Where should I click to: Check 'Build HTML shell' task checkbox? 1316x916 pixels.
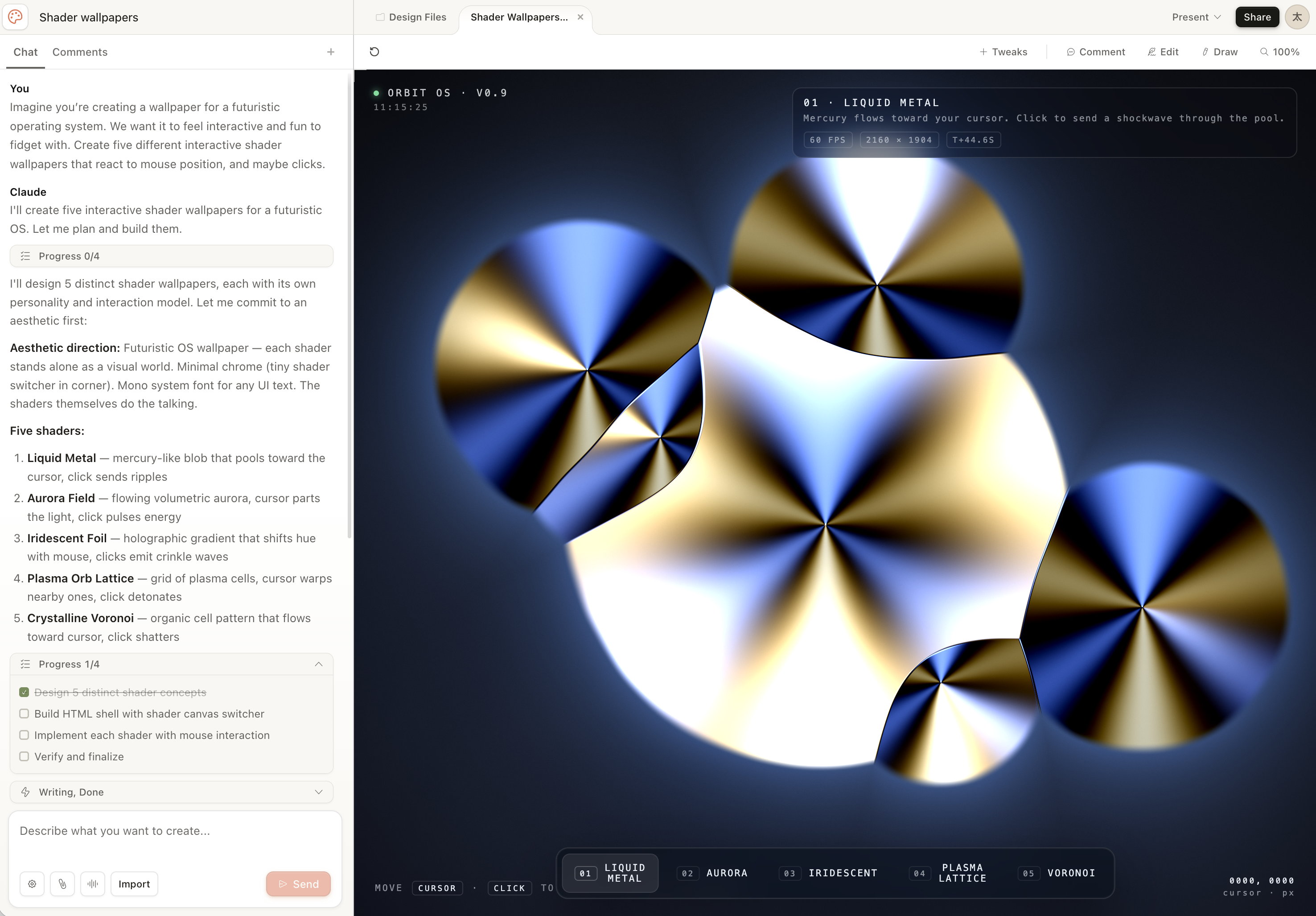(24, 714)
